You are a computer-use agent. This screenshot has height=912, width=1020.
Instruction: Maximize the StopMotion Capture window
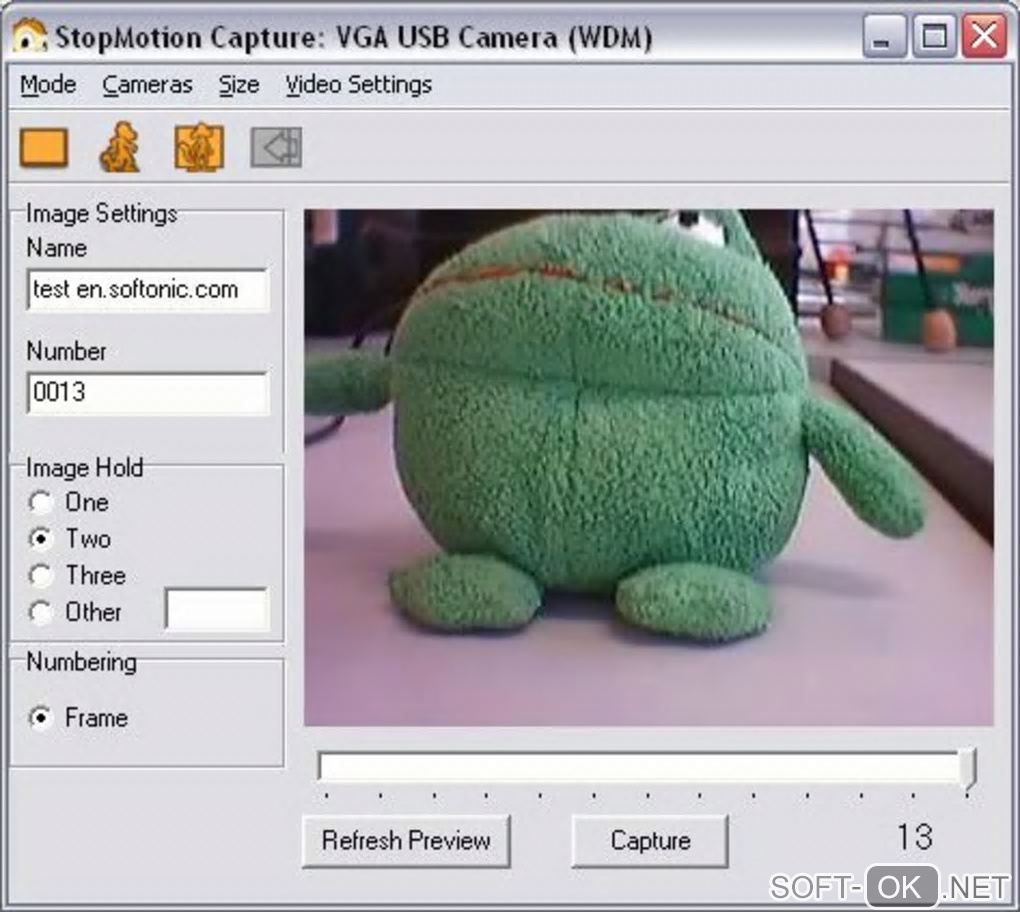coord(934,36)
